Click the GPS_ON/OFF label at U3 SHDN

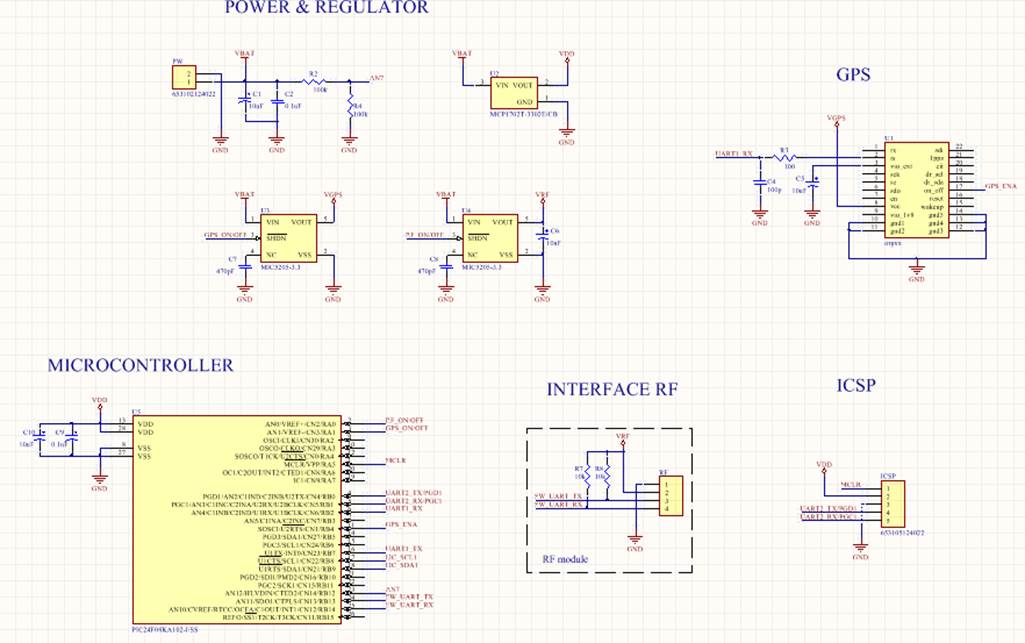pos(226,235)
